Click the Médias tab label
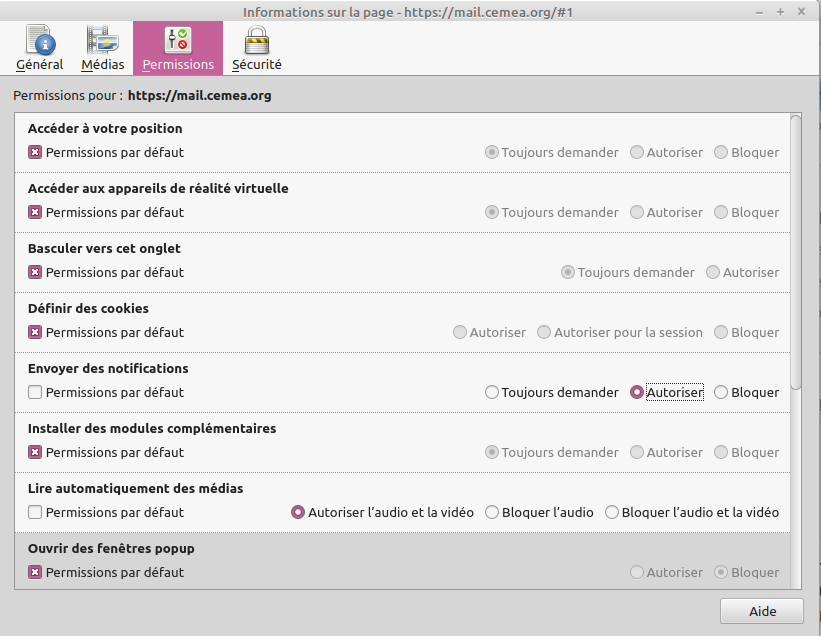This screenshot has height=636, width=821. 102,65
